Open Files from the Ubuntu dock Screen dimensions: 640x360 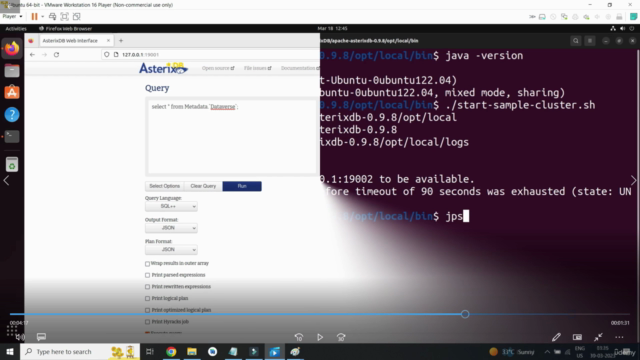point(12,71)
